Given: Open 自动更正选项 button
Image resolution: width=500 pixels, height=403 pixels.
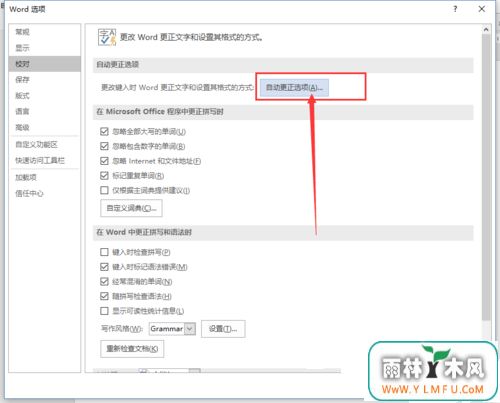Looking at the screenshot, I should point(294,88).
